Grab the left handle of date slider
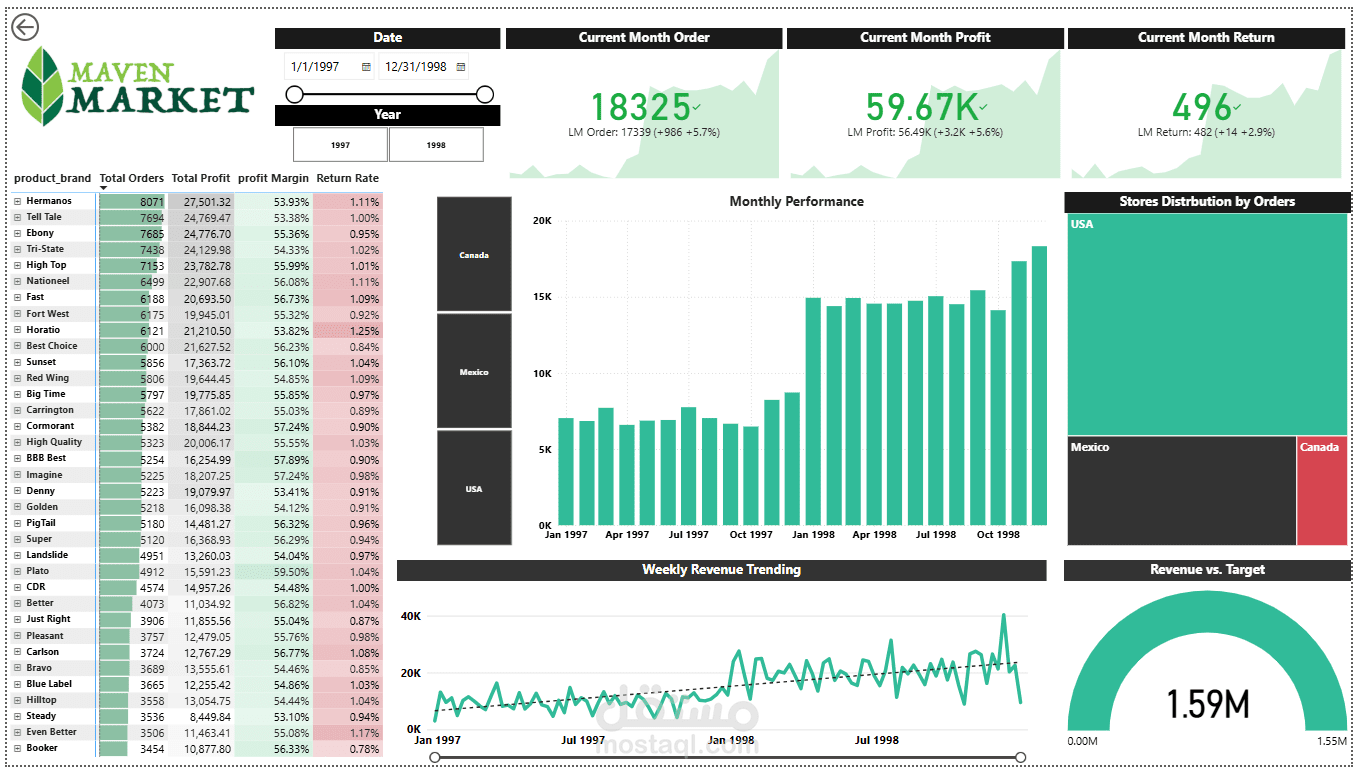The image size is (1356, 775). (x=294, y=94)
